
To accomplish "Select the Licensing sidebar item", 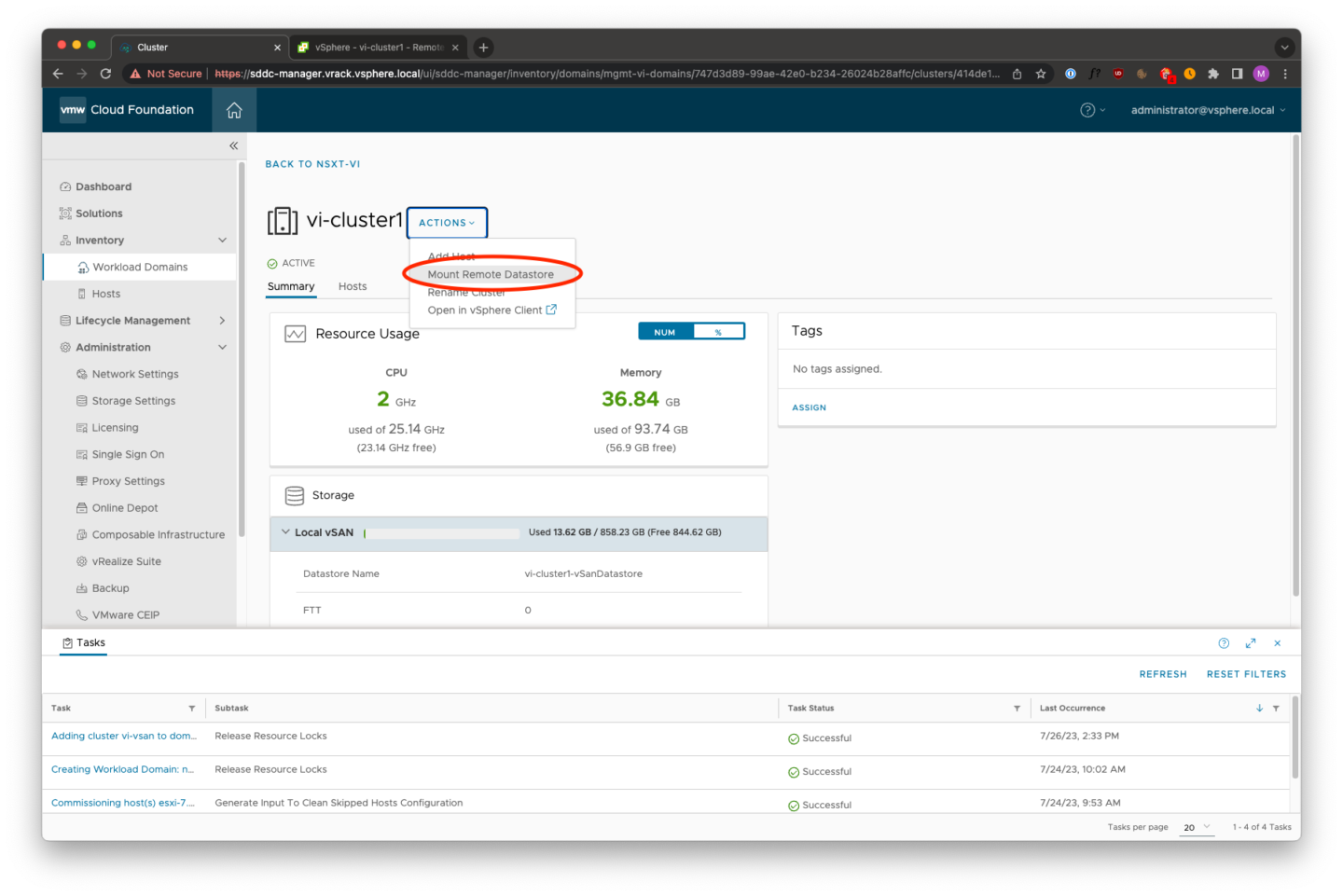I will (116, 427).
